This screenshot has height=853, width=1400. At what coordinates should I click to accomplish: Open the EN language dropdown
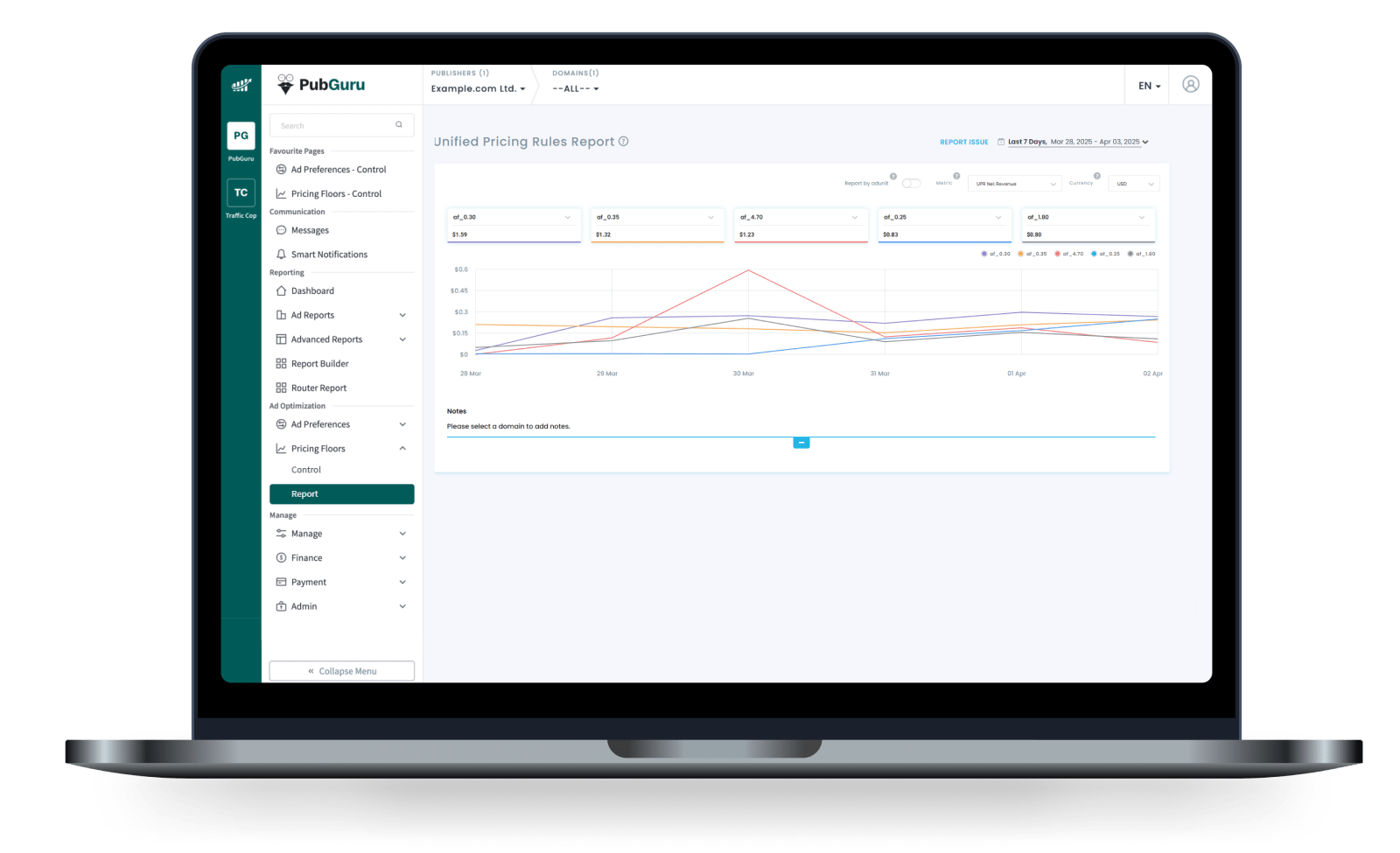(1150, 86)
